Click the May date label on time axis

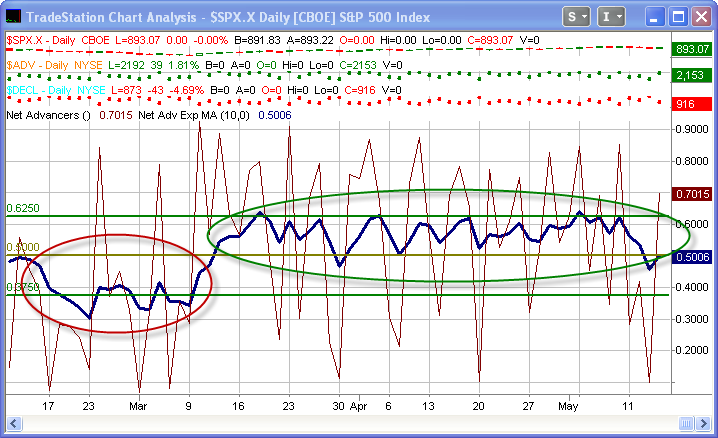[x=568, y=406]
